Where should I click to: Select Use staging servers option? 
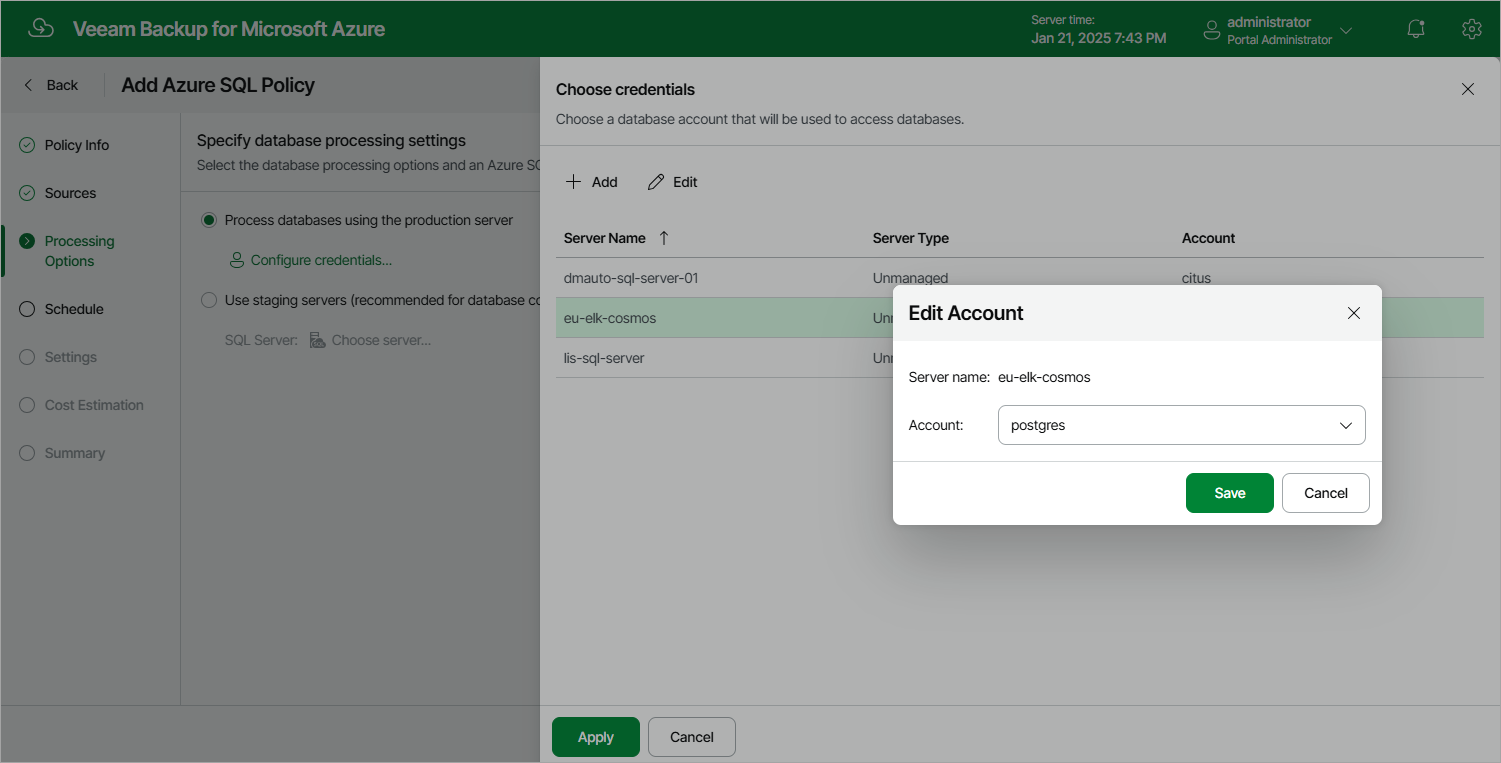pyautogui.click(x=209, y=300)
